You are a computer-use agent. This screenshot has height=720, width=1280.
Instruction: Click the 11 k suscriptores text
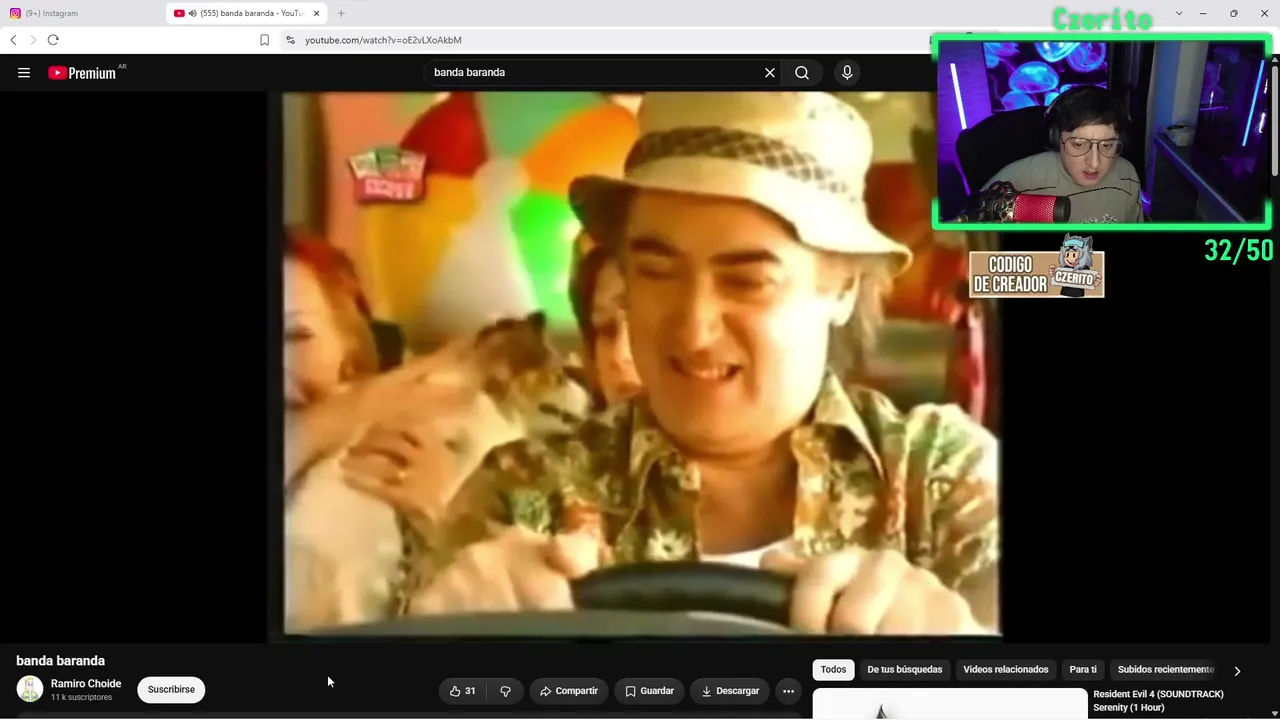[81, 697]
